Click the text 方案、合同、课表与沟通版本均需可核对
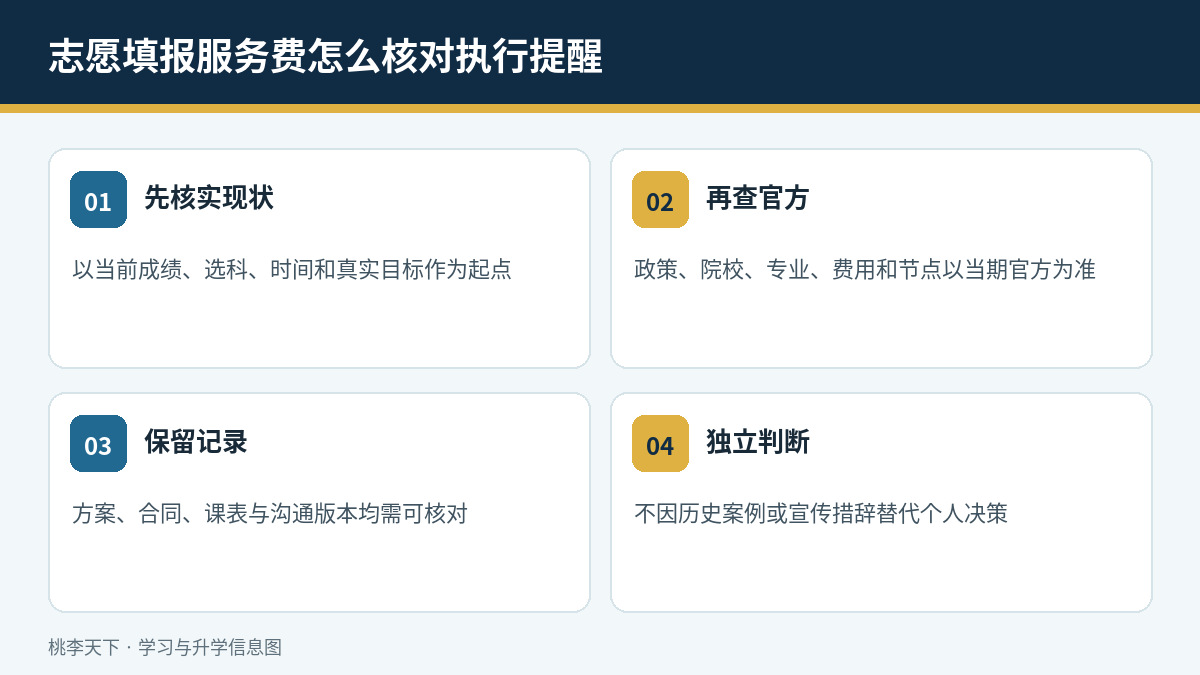The width and height of the screenshot is (1200, 675). pos(270,513)
